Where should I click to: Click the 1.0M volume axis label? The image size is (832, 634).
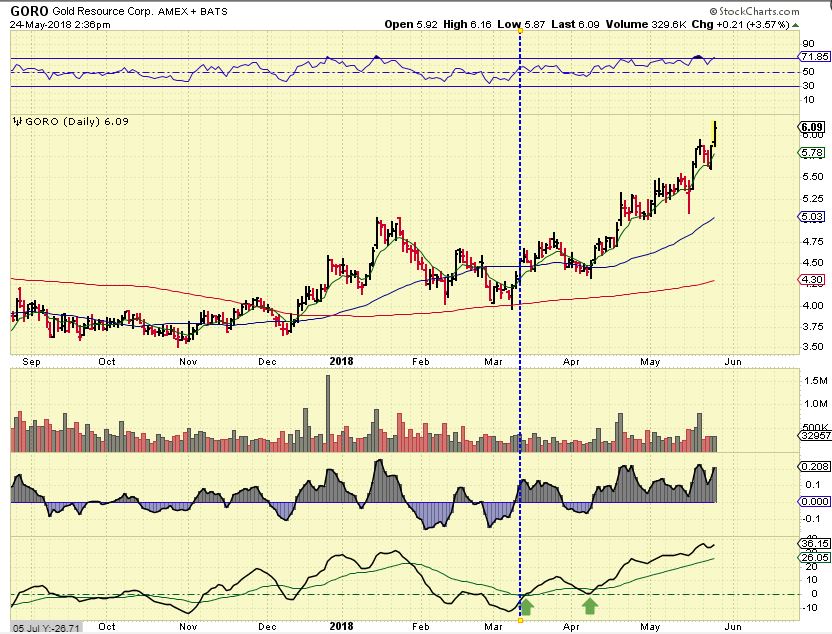point(816,404)
